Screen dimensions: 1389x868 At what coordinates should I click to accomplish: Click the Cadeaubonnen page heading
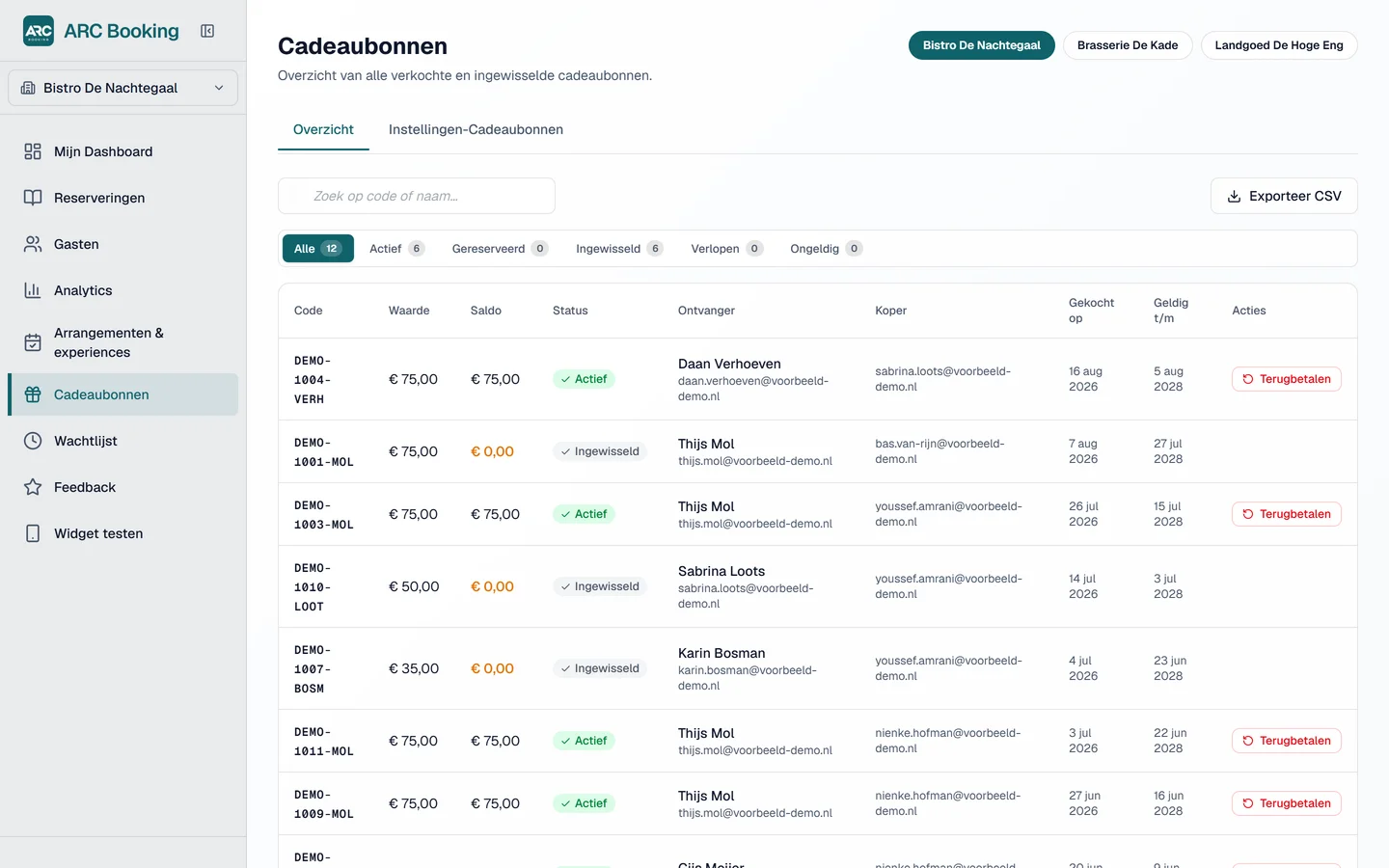click(363, 46)
